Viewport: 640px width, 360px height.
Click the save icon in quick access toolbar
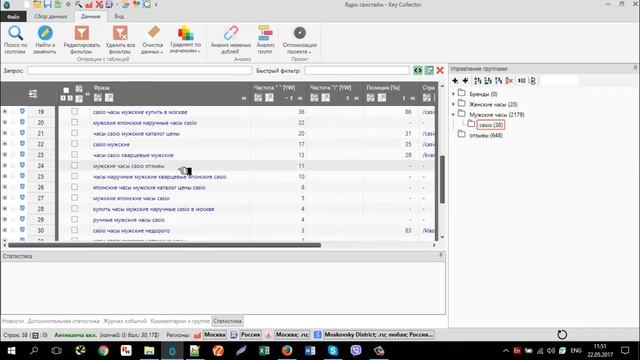coord(47,4)
